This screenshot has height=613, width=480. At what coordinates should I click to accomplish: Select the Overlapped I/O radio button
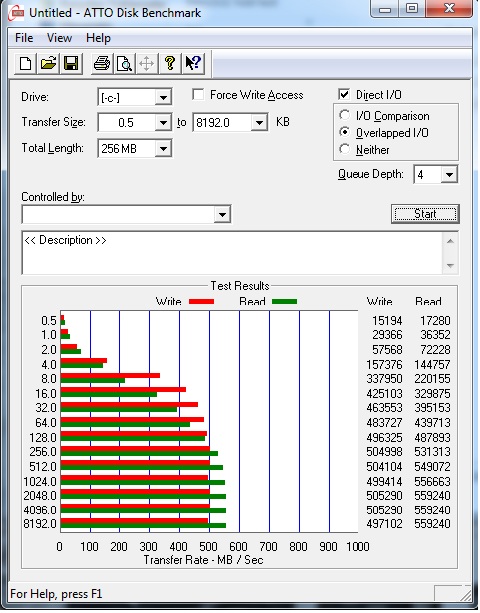(x=344, y=132)
